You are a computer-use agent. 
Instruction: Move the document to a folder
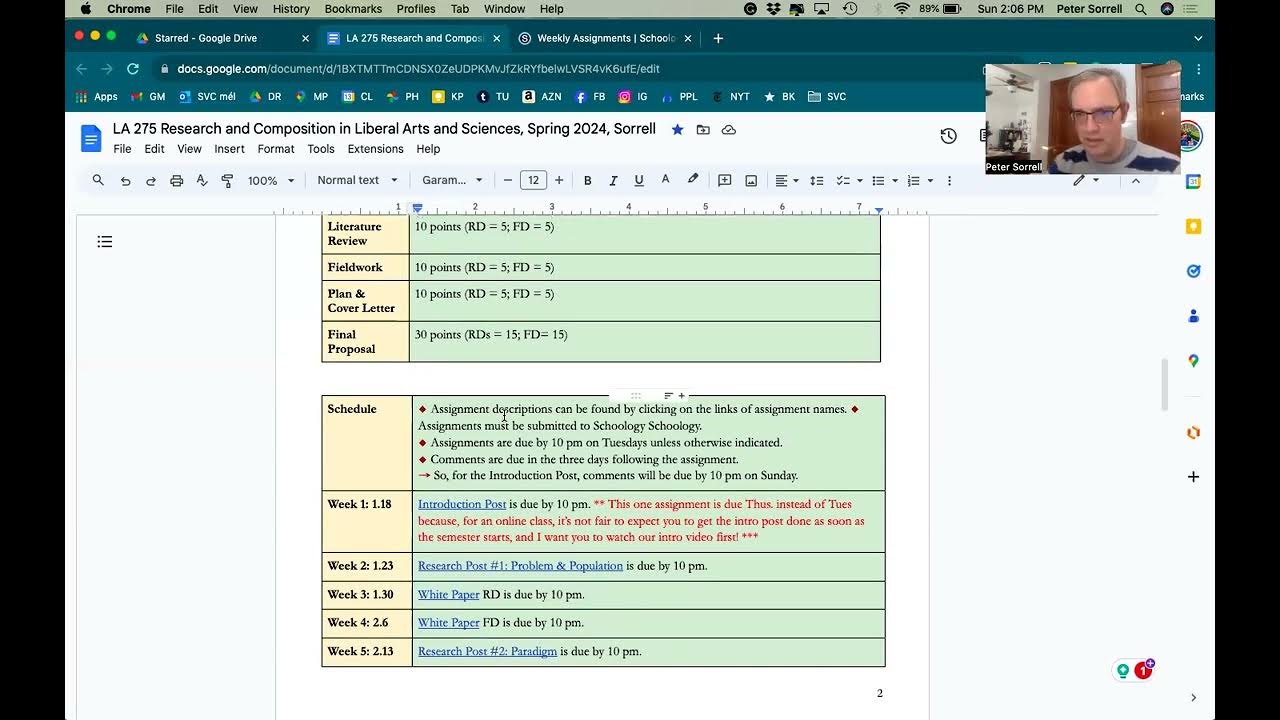click(703, 130)
